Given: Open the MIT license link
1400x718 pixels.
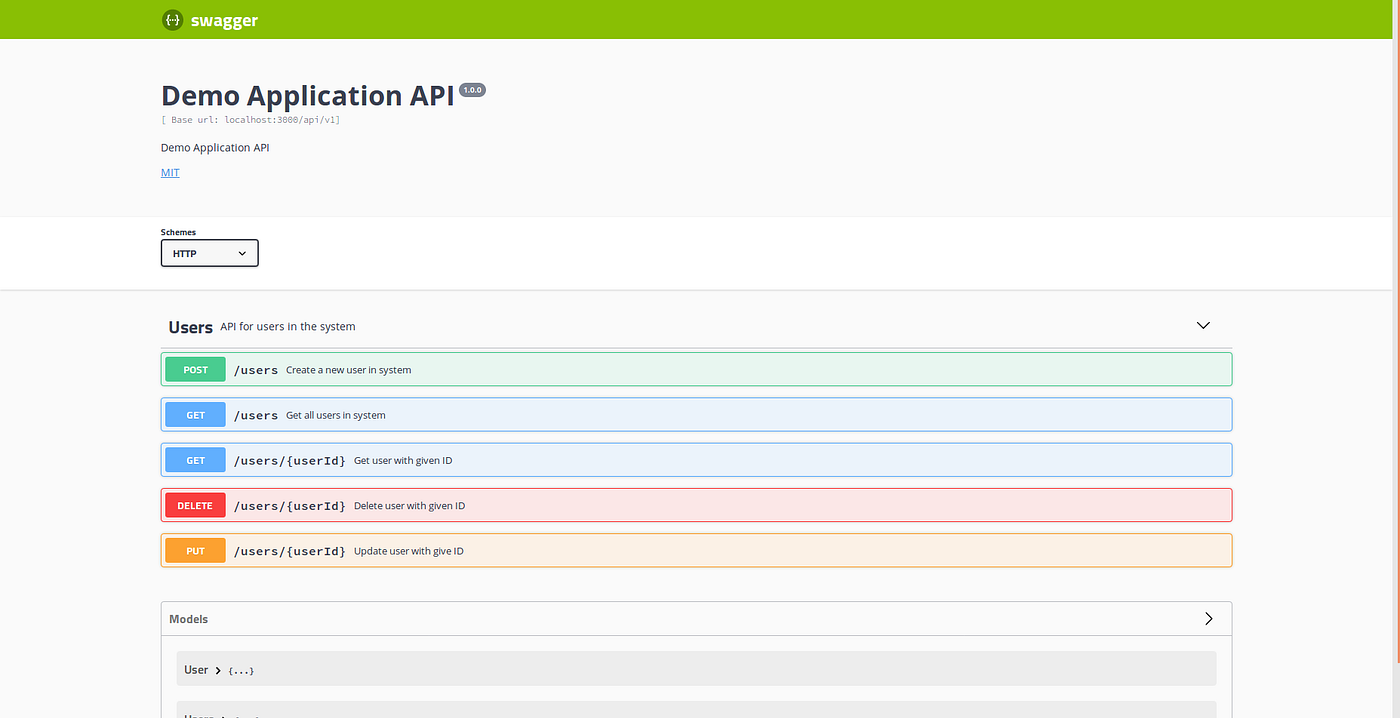Looking at the screenshot, I should click(170, 172).
